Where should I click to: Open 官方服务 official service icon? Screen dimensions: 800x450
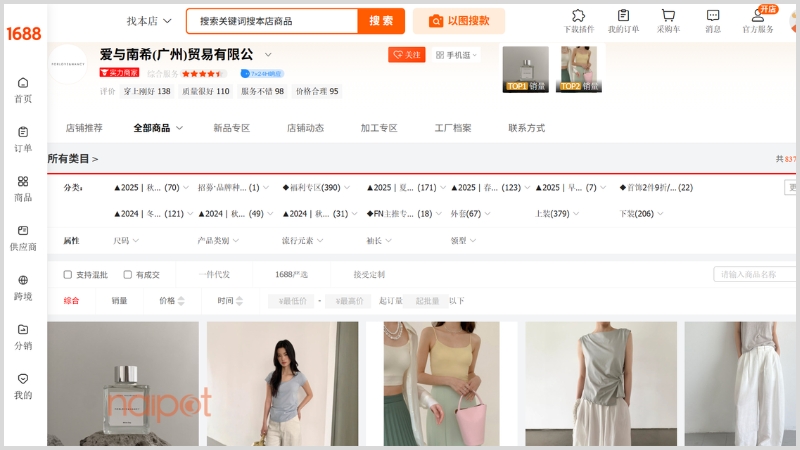coord(757,16)
